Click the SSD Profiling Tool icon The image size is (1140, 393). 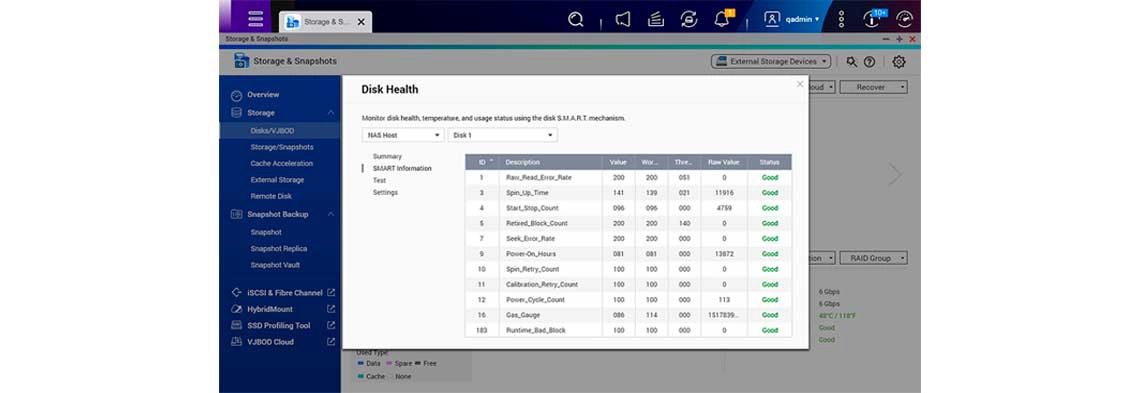coord(236,325)
